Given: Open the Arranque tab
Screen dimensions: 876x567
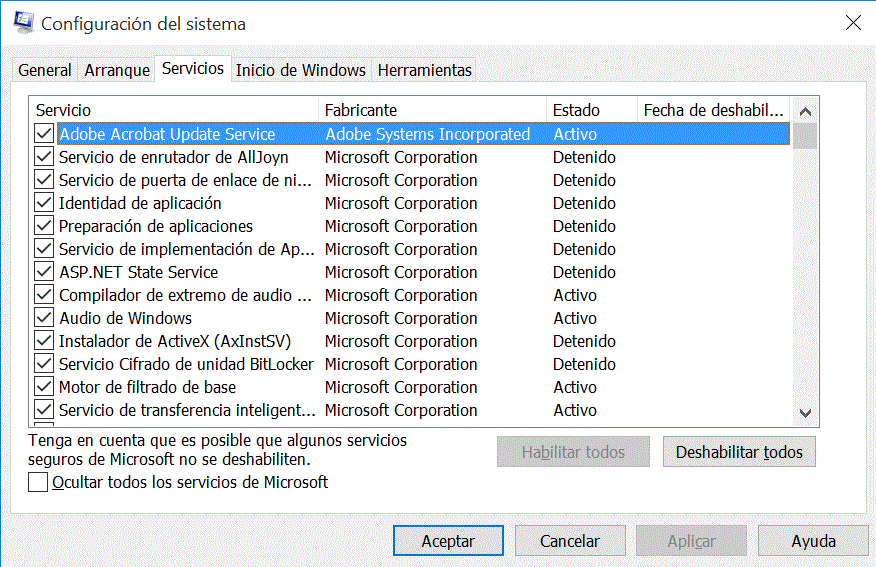Looking at the screenshot, I should coord(117,70).
